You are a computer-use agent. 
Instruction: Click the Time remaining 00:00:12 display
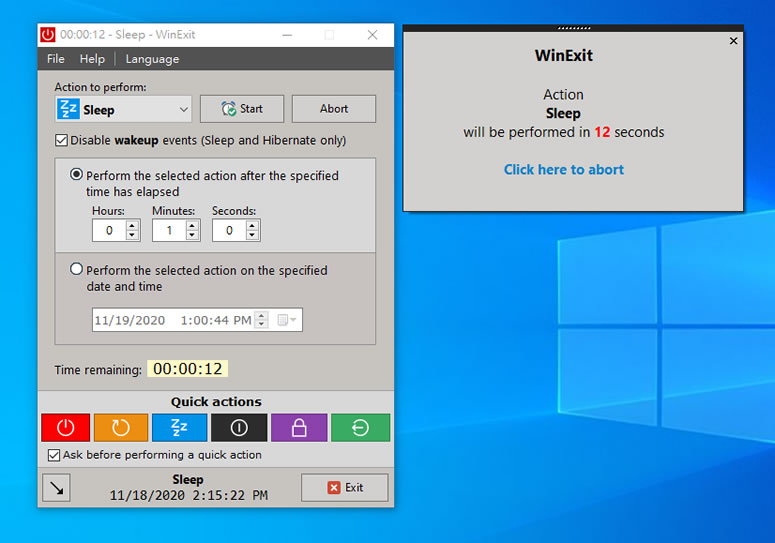click(187, 369)
